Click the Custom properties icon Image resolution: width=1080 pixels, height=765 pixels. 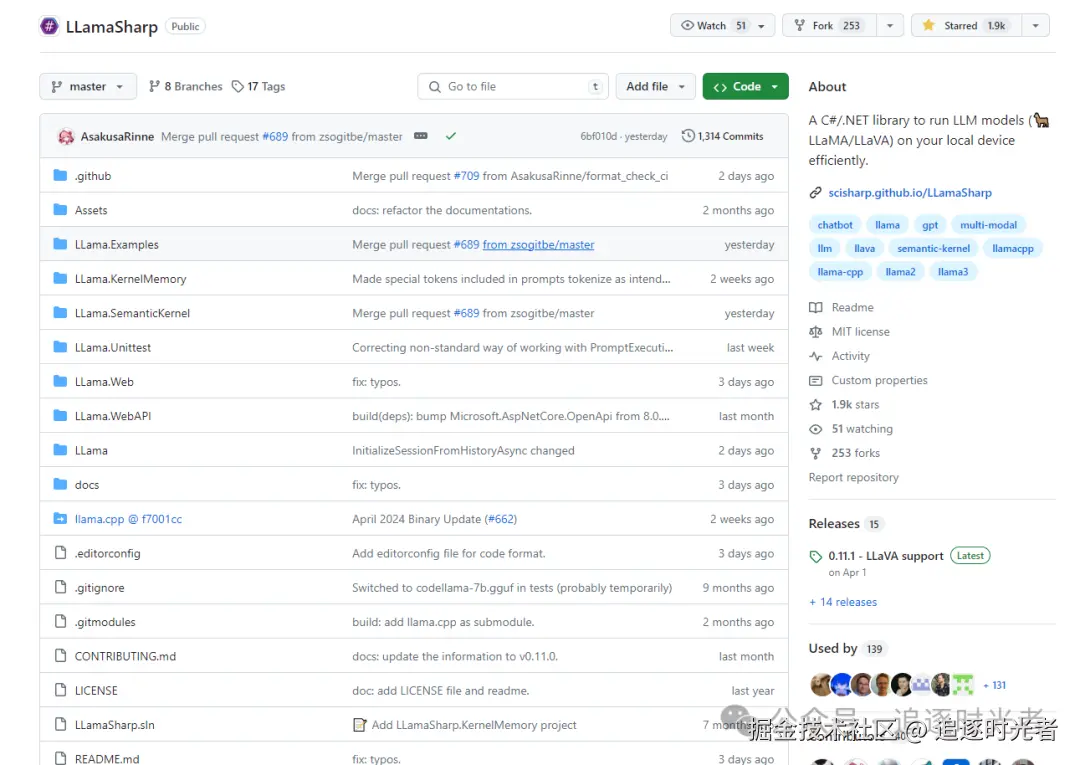tap(816, 380)
